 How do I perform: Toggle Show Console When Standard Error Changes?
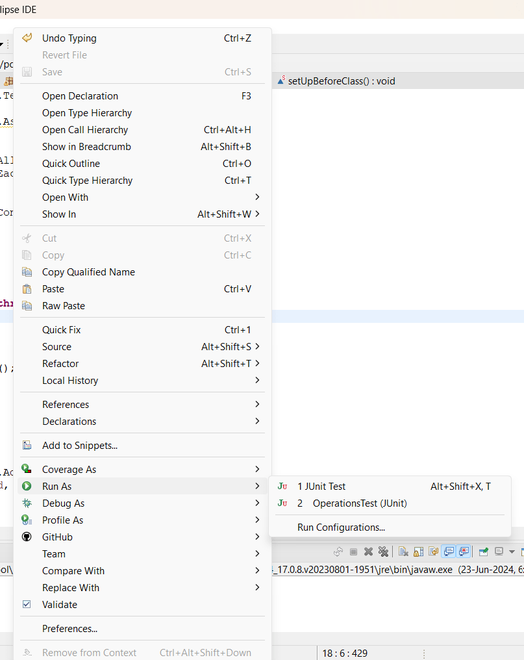[x=464, y=551]
